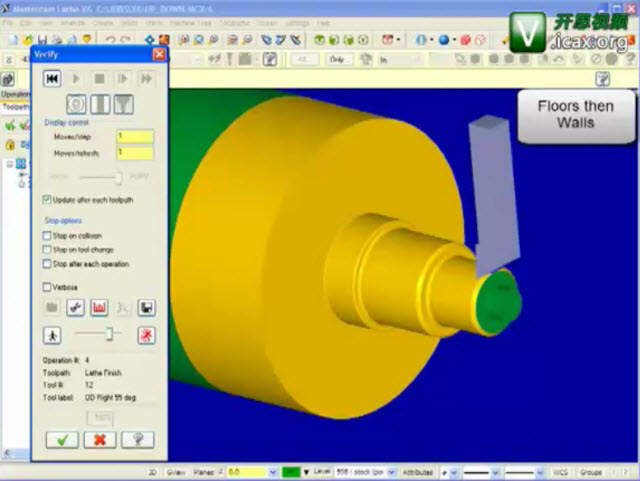Open the point style dropdown

point(454,472)
